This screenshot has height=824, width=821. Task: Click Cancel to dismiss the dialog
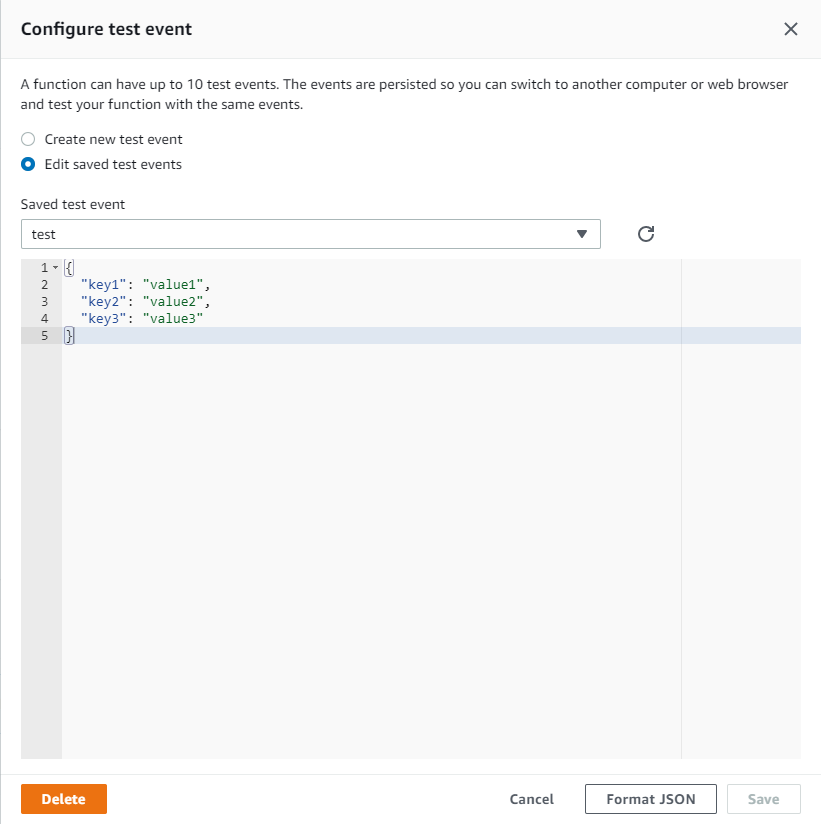(x=531, y=798)
